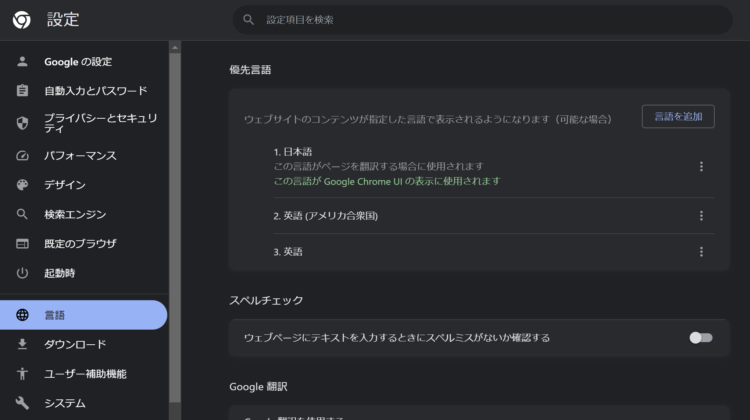Click the ウェブページにテキストを入力 spell check label
This screenshot has width=750, height=420.
[x=397, y=338]
